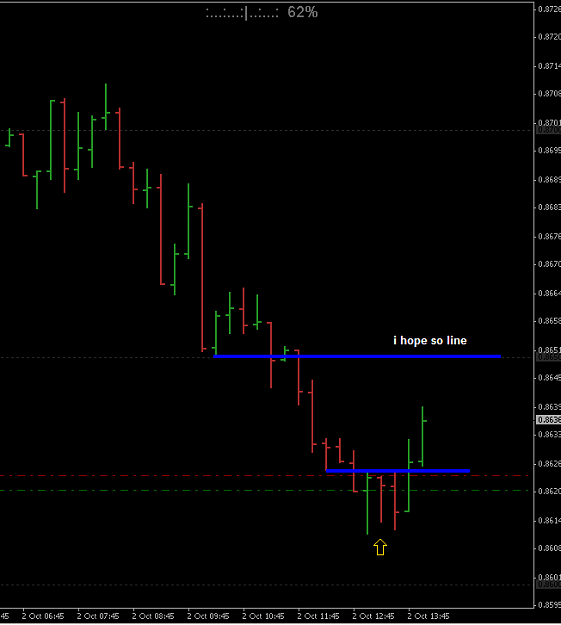Click the last green price bar at far right
Viewport: 561px width, 625px height.
423,436
